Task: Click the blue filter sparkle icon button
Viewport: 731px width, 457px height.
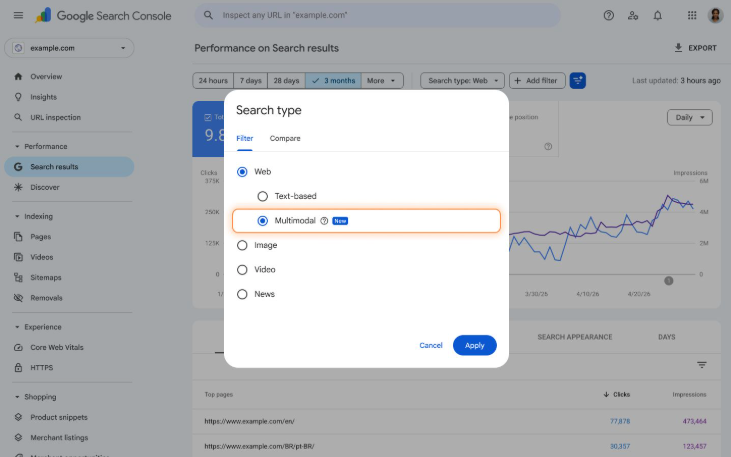Action: click(578, 81)
